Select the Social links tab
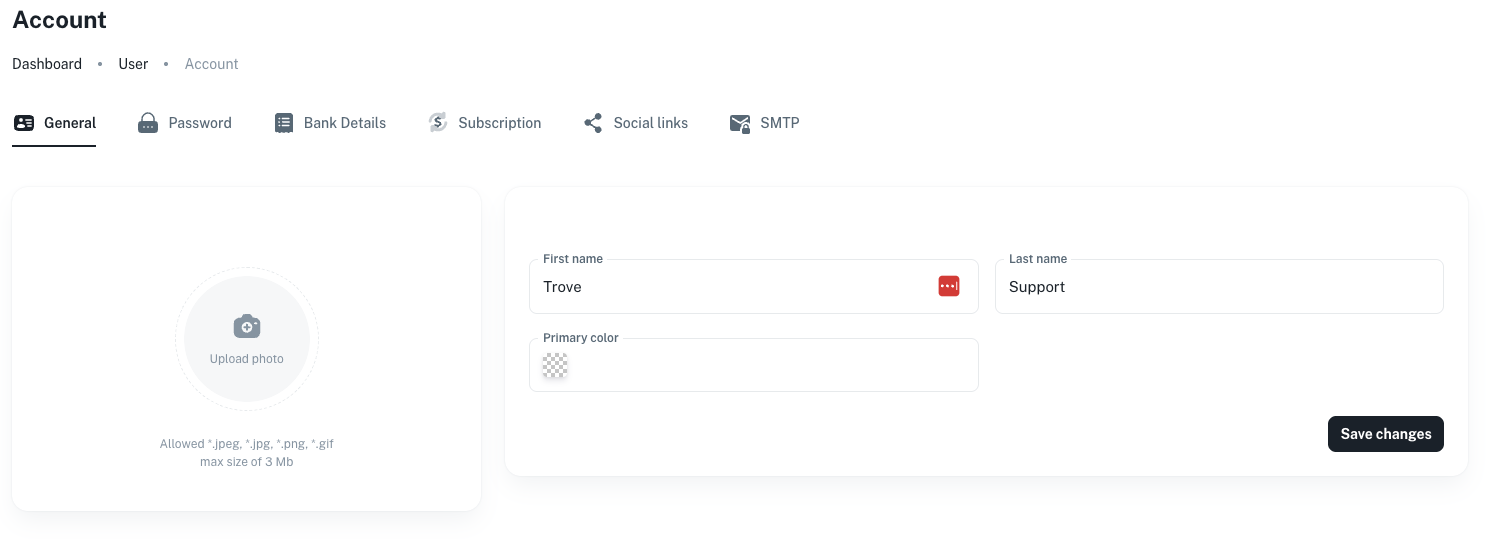This screenshot has width=1488, height=539. [650, 123]
